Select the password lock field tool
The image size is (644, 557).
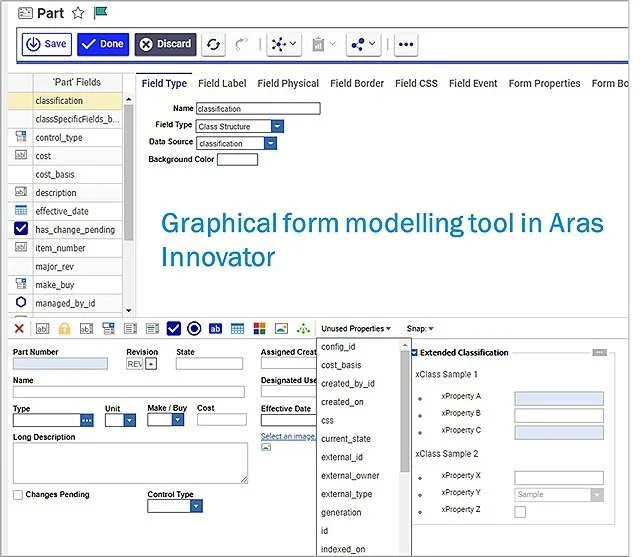[64, 328]
